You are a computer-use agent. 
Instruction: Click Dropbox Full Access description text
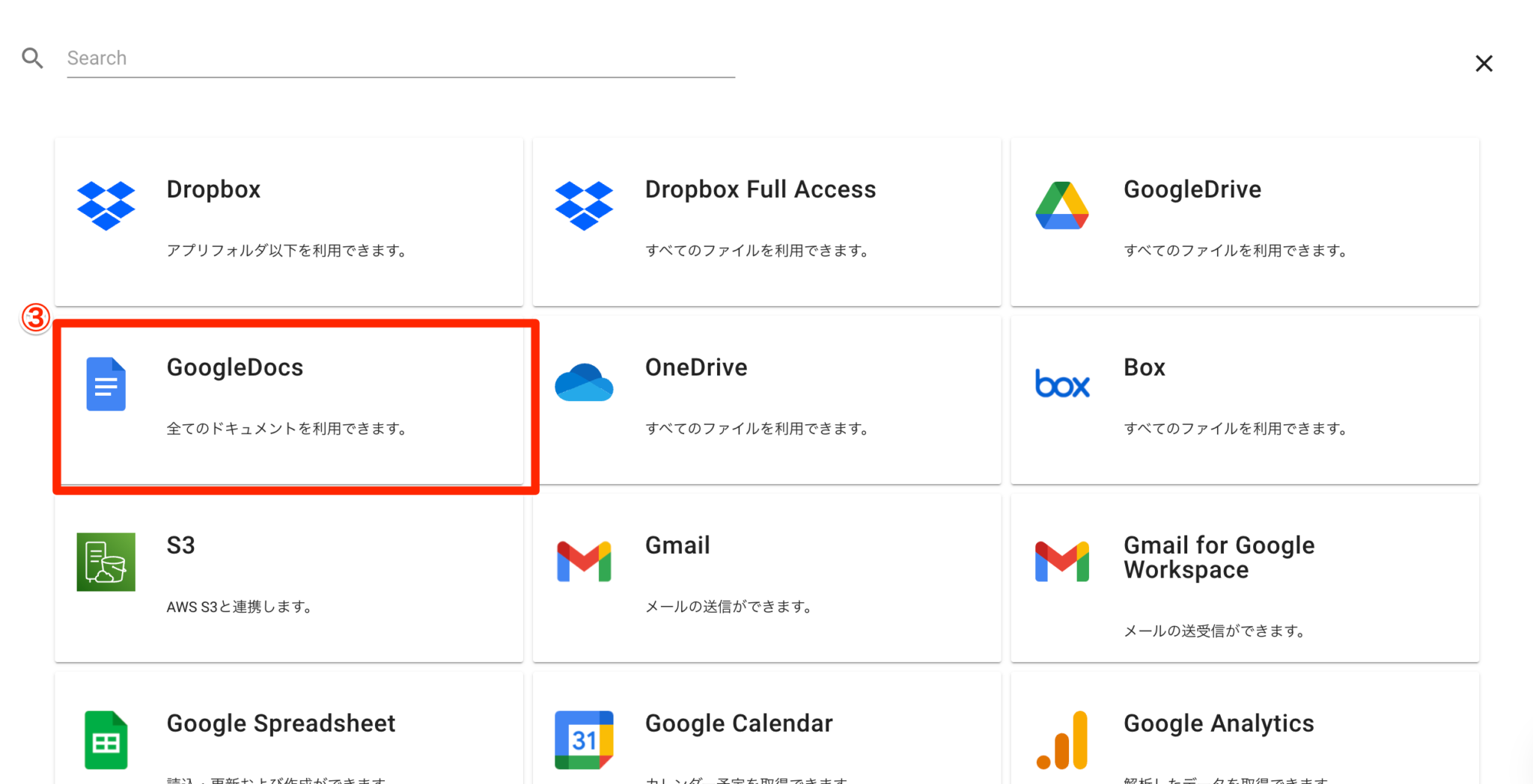(x=758, y=251)
